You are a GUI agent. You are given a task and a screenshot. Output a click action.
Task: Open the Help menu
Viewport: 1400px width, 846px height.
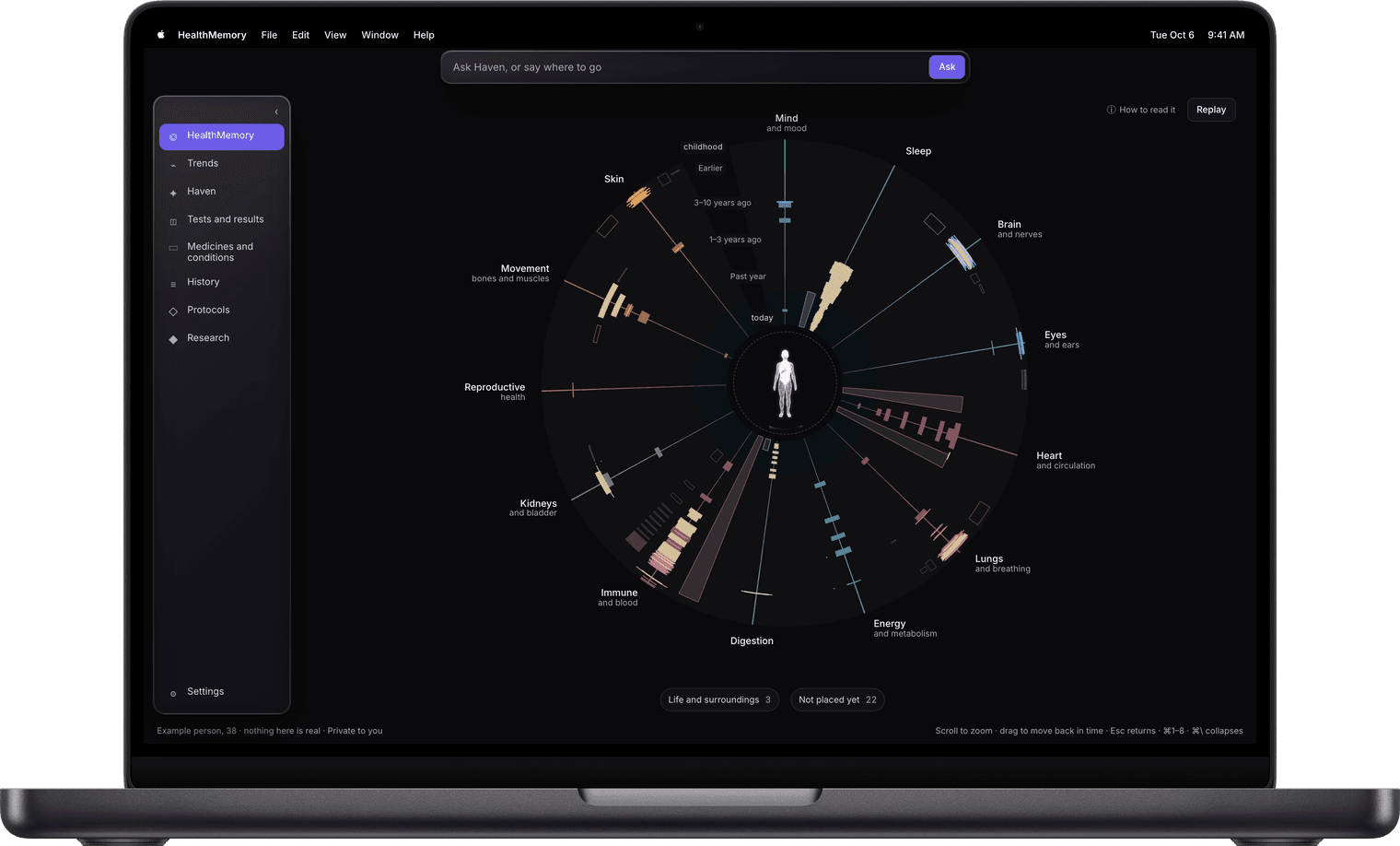pos(424,35)
